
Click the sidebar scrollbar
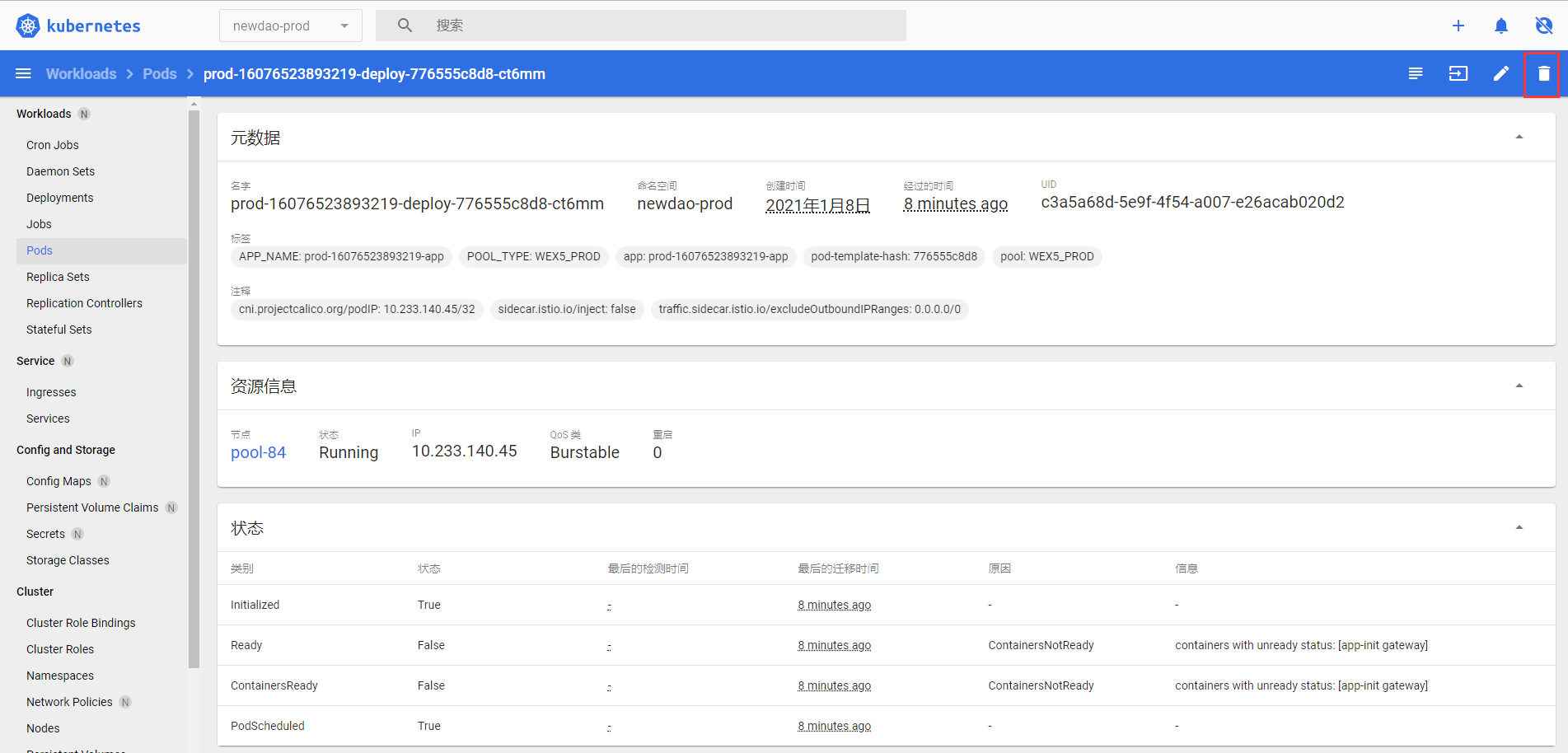[x=194, y=387]
